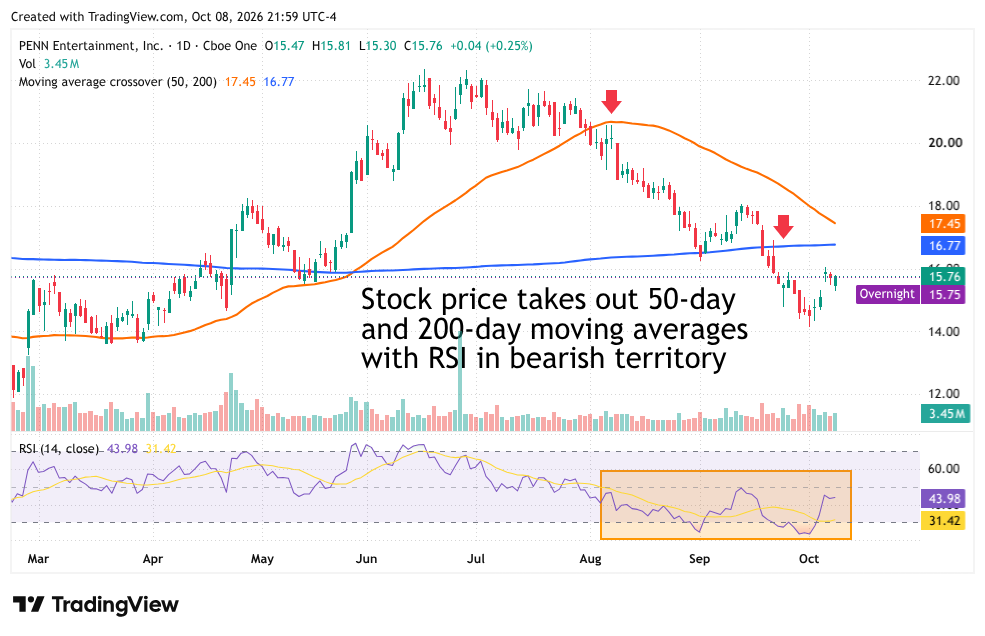Click the Apr date axis label
Image resolution: width=985 pixels, height=636 pixels.
(153, 559)
